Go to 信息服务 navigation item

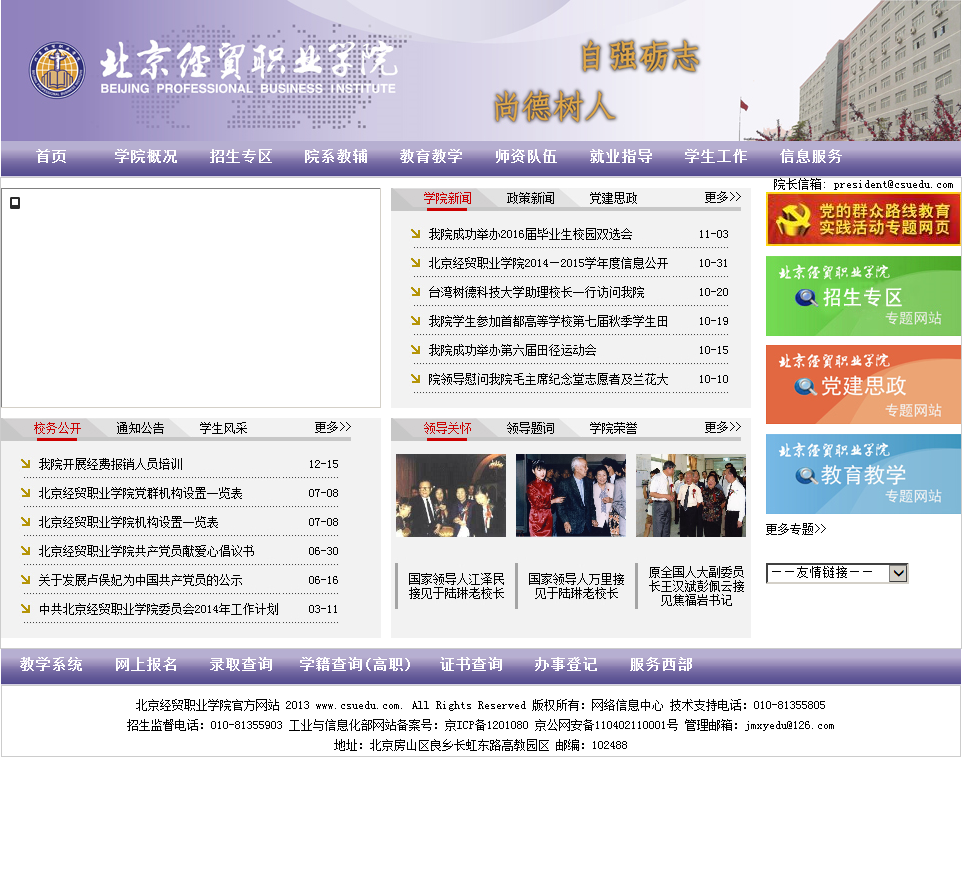pyautogui.click(x=811, y=156)
